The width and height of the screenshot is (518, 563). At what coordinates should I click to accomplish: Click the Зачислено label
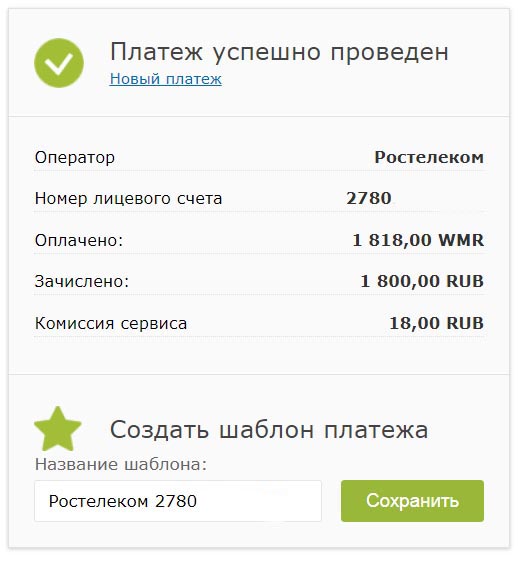(82, 281)
